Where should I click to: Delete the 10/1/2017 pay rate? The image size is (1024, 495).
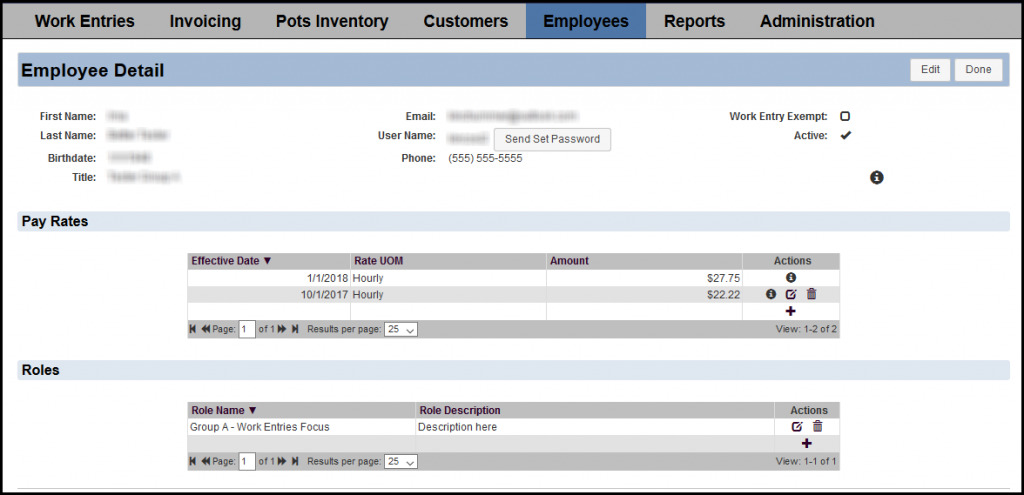(x=811, y=295)
